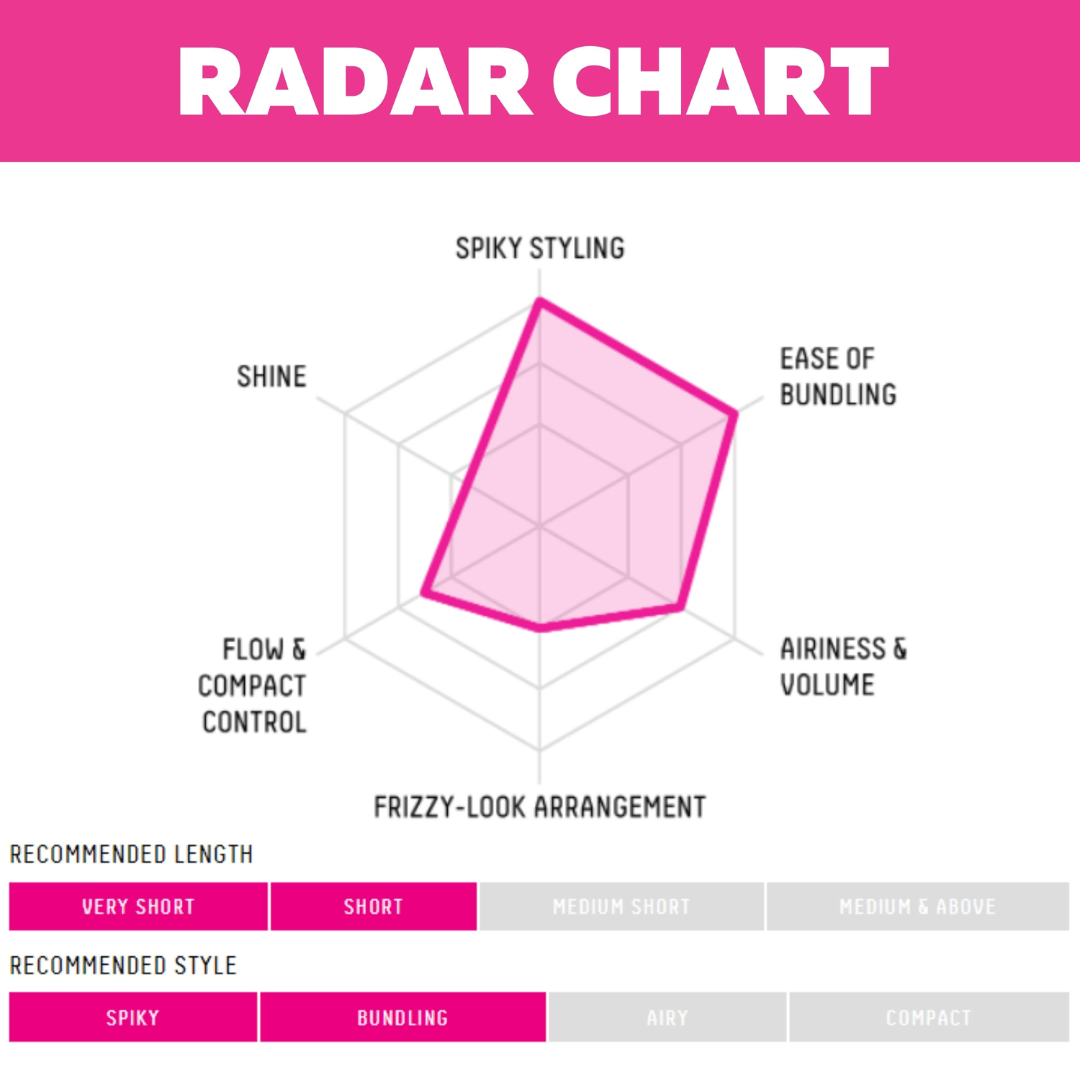Click the RECOMMENDED LENGTH heading

click(131, 854)
